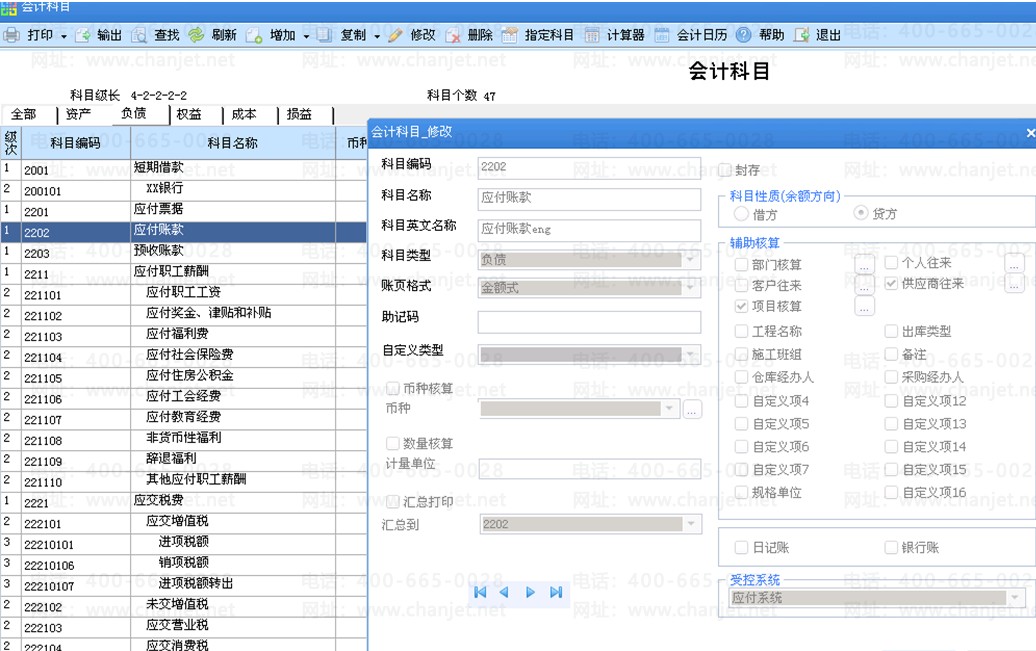Image resolution: width=1036 pixels, height=651 pixels.
Task: Select row 2201 应付票据
Action: [184, 211]
